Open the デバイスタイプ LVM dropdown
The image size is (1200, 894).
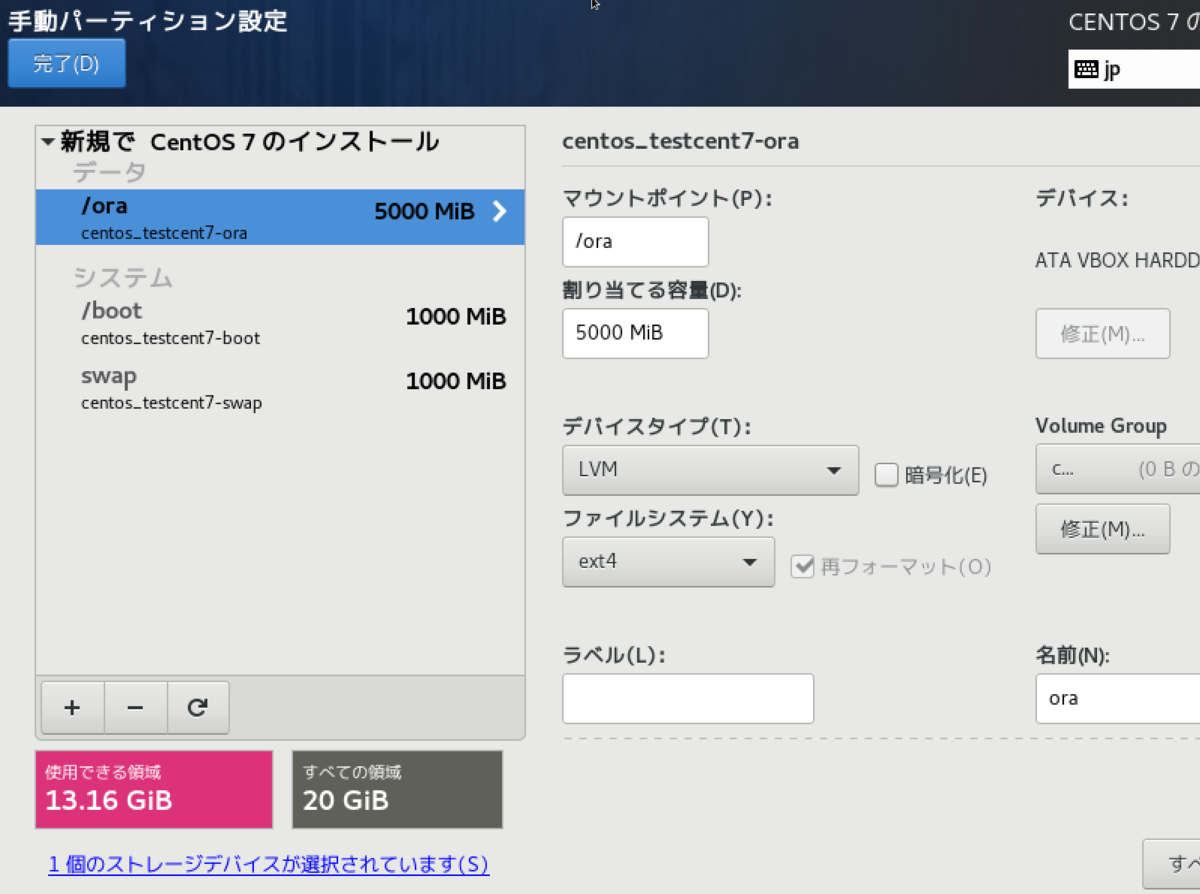(711, 470)
